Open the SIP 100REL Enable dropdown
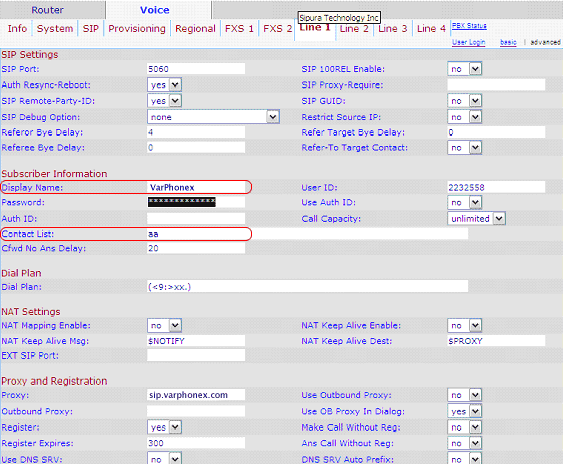The width and height of the screenshot is (563, 464). click(465, 69)
